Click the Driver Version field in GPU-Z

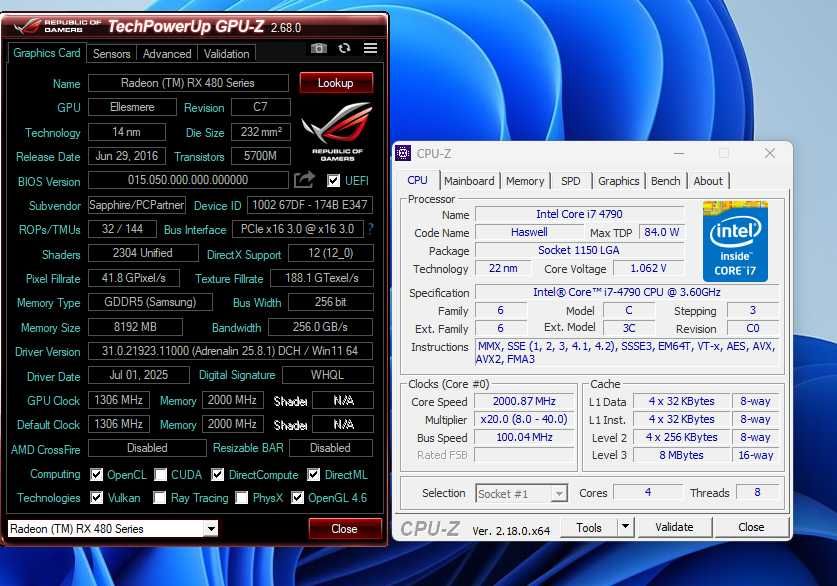pyautogui.click(x=230, y=351)
